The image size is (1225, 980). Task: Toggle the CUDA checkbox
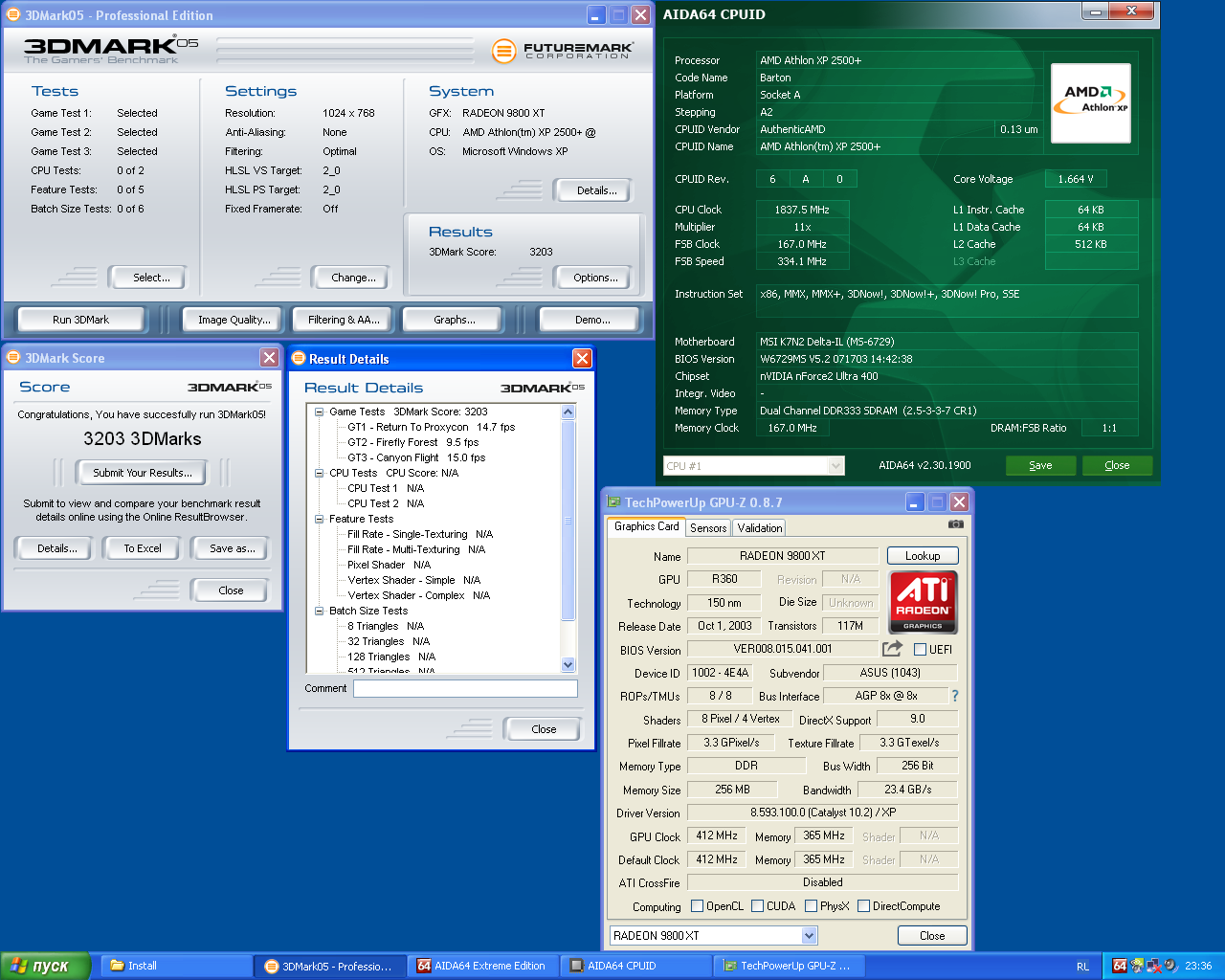758,906
